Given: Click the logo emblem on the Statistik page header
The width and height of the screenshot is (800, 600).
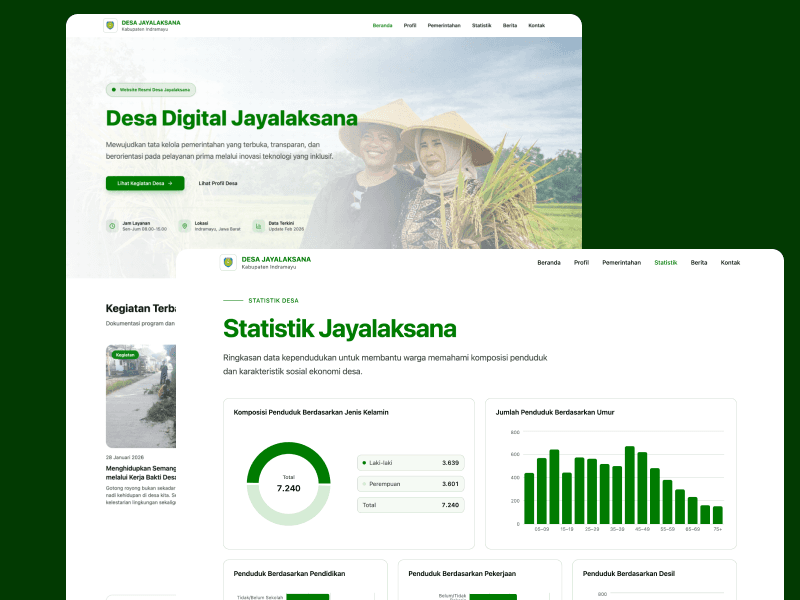Looking at the screenshot, I should tap(226, 262).
